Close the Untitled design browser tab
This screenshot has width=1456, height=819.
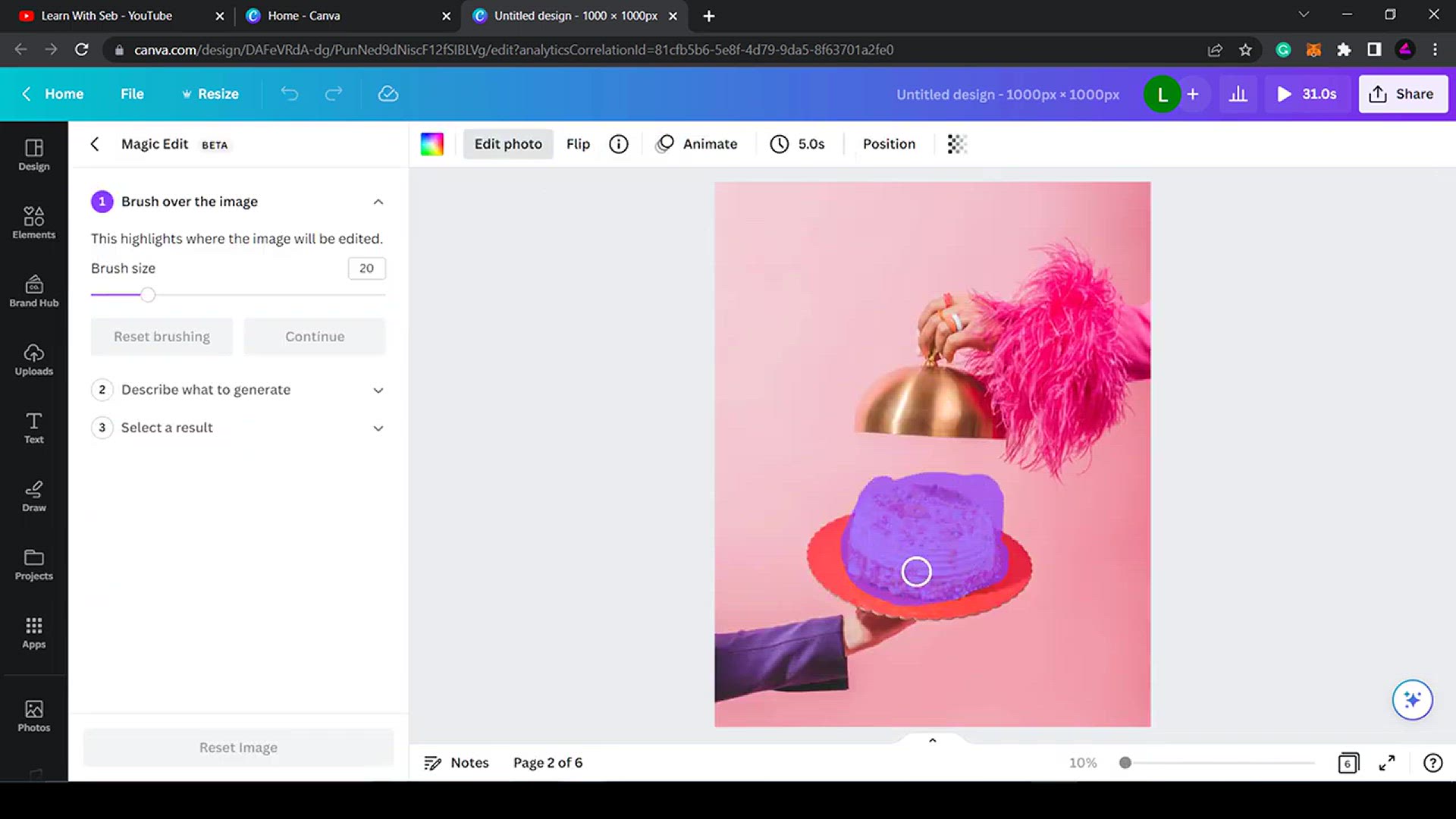[673, 16]
